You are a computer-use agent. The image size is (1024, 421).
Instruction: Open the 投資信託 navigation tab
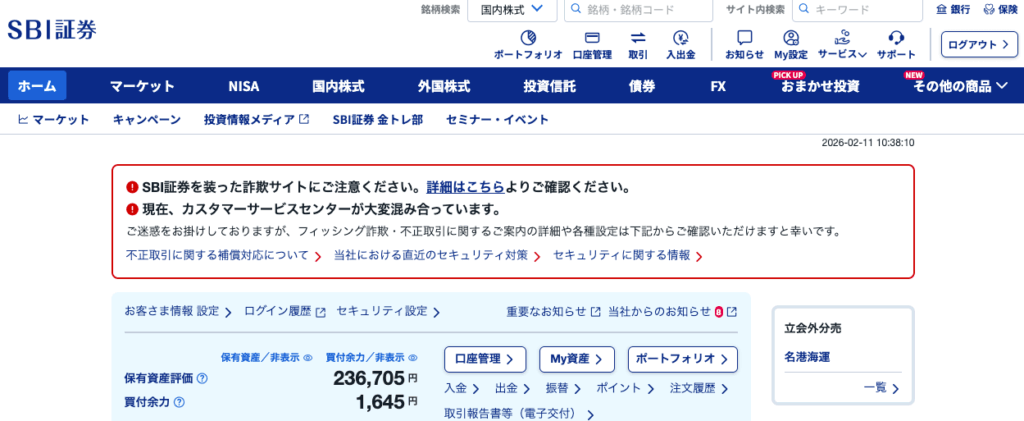coord(549,86)
